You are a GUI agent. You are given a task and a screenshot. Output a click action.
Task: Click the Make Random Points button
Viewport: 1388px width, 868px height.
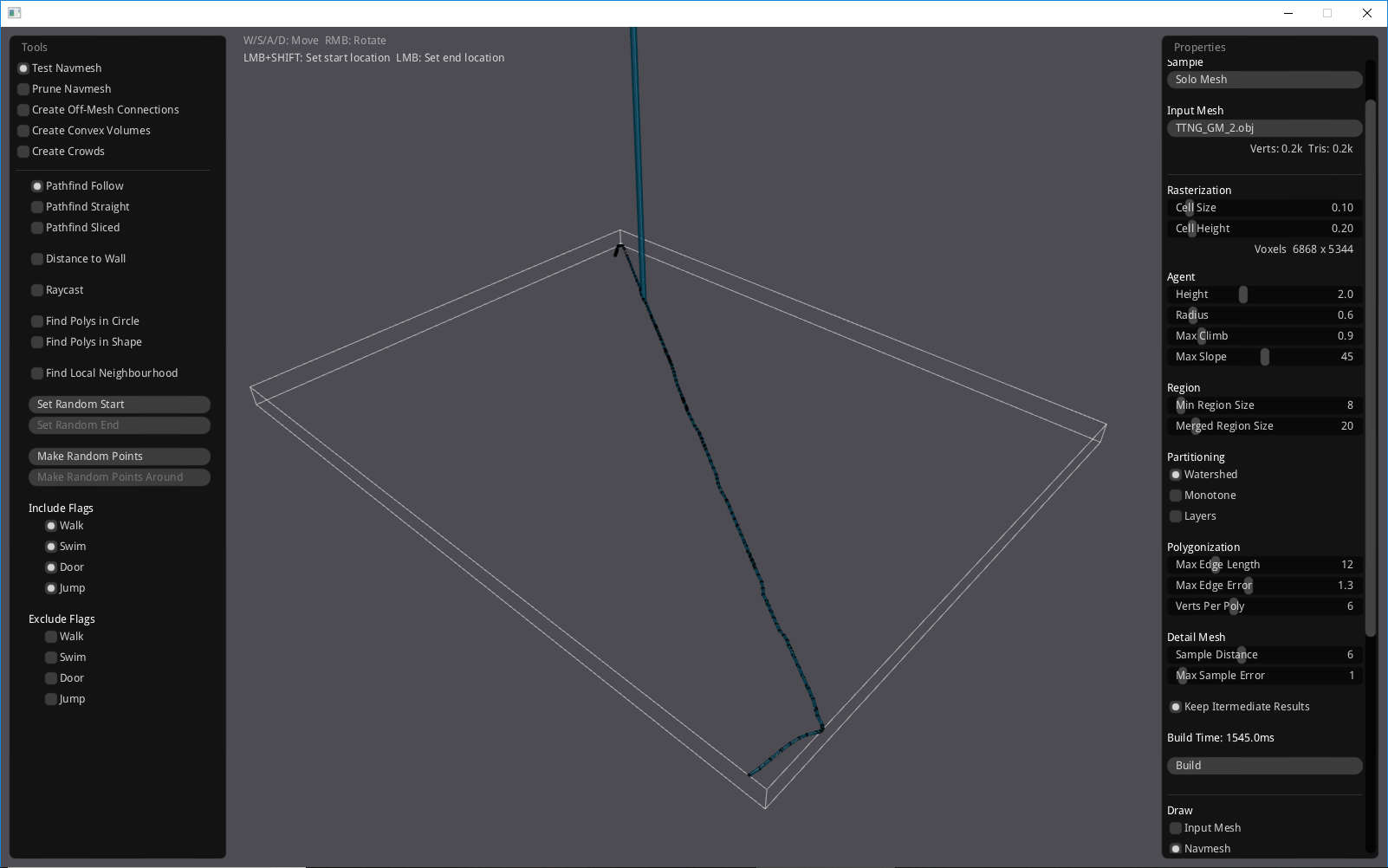pyautogui.click(x=119, y=456)
